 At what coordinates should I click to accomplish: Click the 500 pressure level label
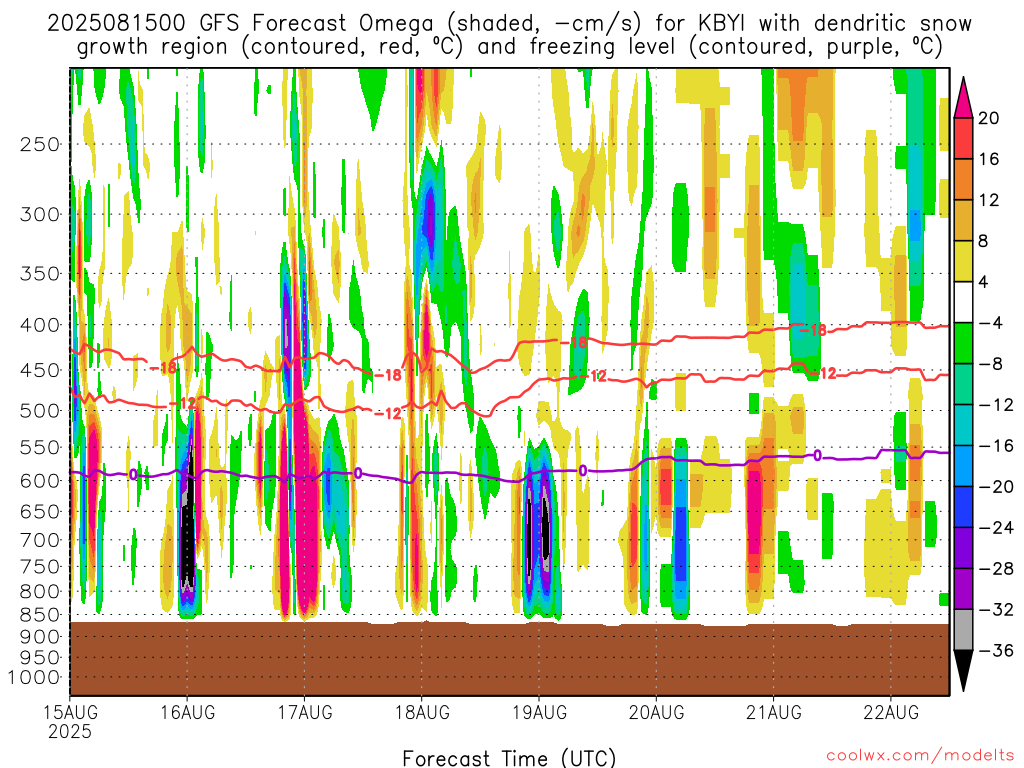click(40, 411)
